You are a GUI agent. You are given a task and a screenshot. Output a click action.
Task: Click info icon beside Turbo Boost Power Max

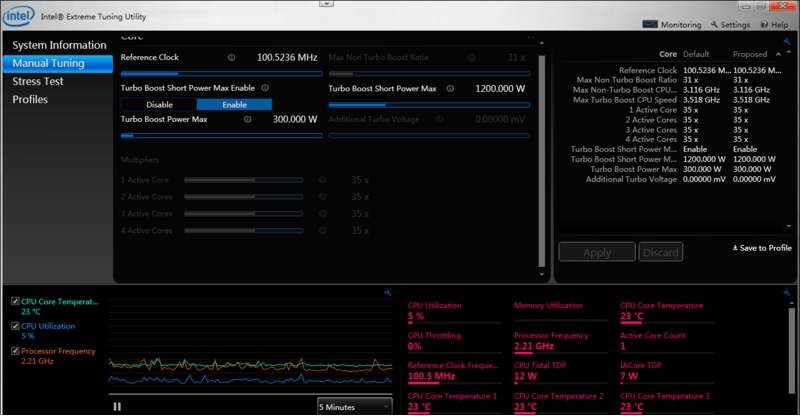pyautogui.click(x=247, y=119)
